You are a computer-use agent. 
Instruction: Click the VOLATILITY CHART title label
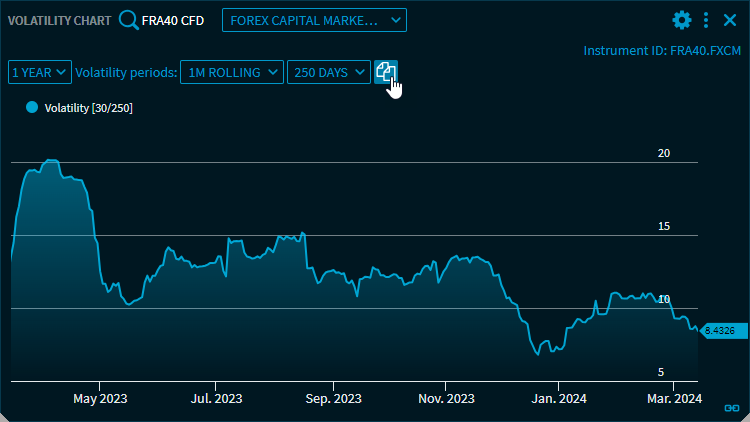coord(60,21)
